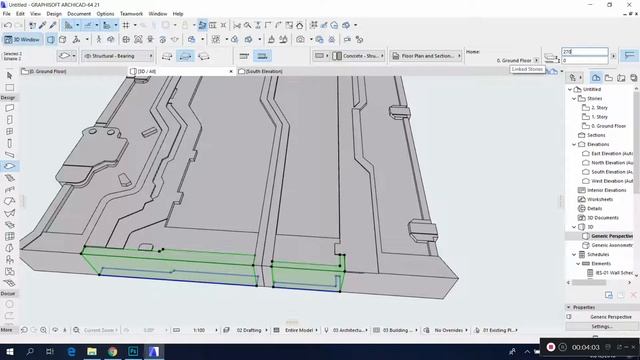Select the Morph tool in toolbox
The width and height of the screenshot is (640, 360).
9,248
